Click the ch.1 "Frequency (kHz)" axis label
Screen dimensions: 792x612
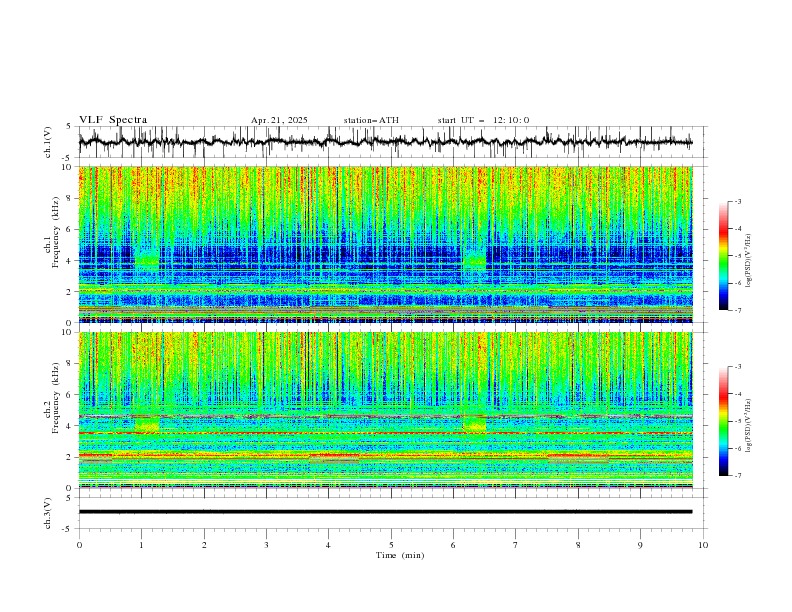[x=56, y=230]
